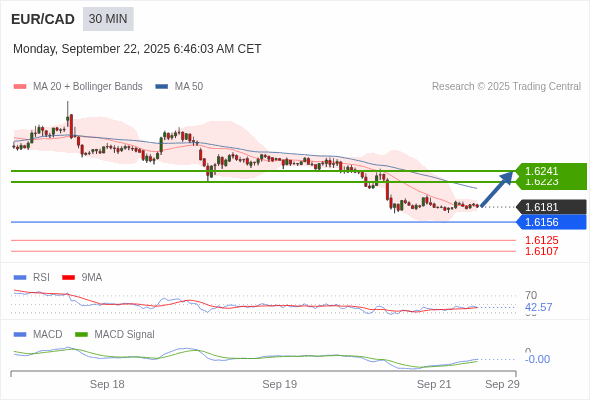Toggle the MACD Signal legend entry
Screen dimensions: 590x400
[115, 334]
